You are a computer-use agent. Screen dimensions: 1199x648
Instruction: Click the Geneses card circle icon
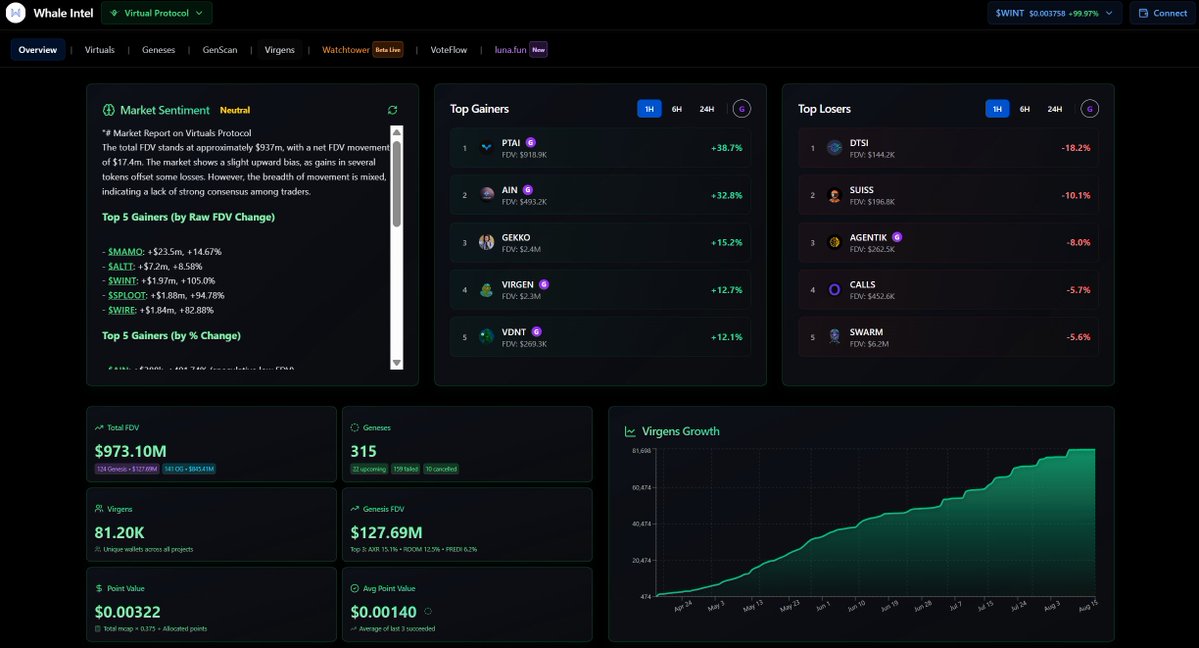(355, 428)
